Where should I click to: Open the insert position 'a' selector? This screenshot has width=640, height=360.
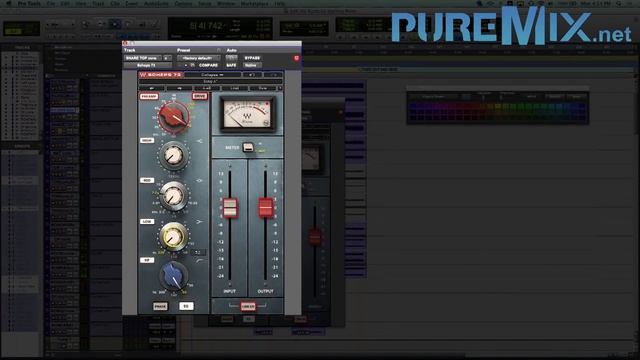pyautogui.click(x=167, y=58)
